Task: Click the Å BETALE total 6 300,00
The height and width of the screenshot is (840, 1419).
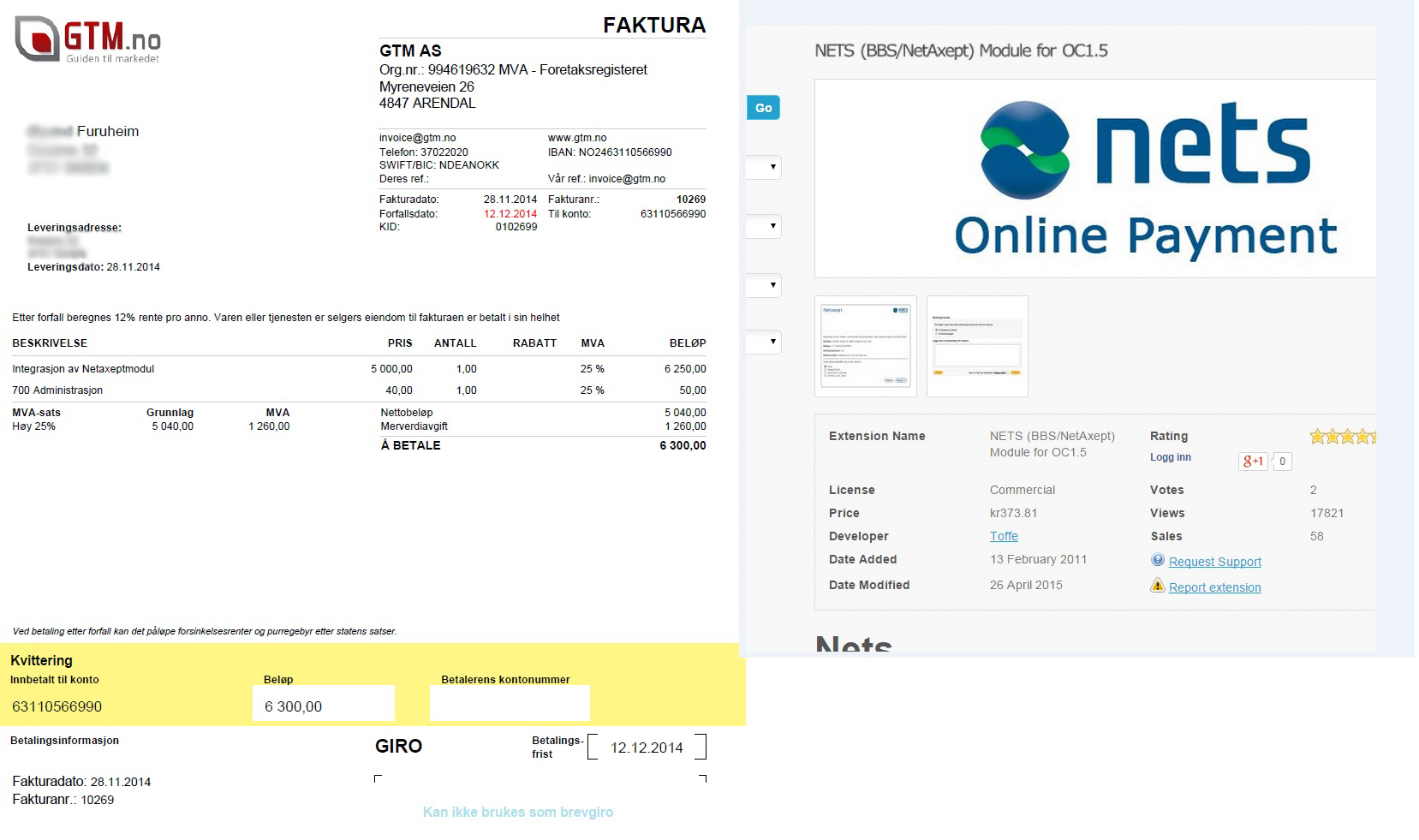Action: click(683, 445)
